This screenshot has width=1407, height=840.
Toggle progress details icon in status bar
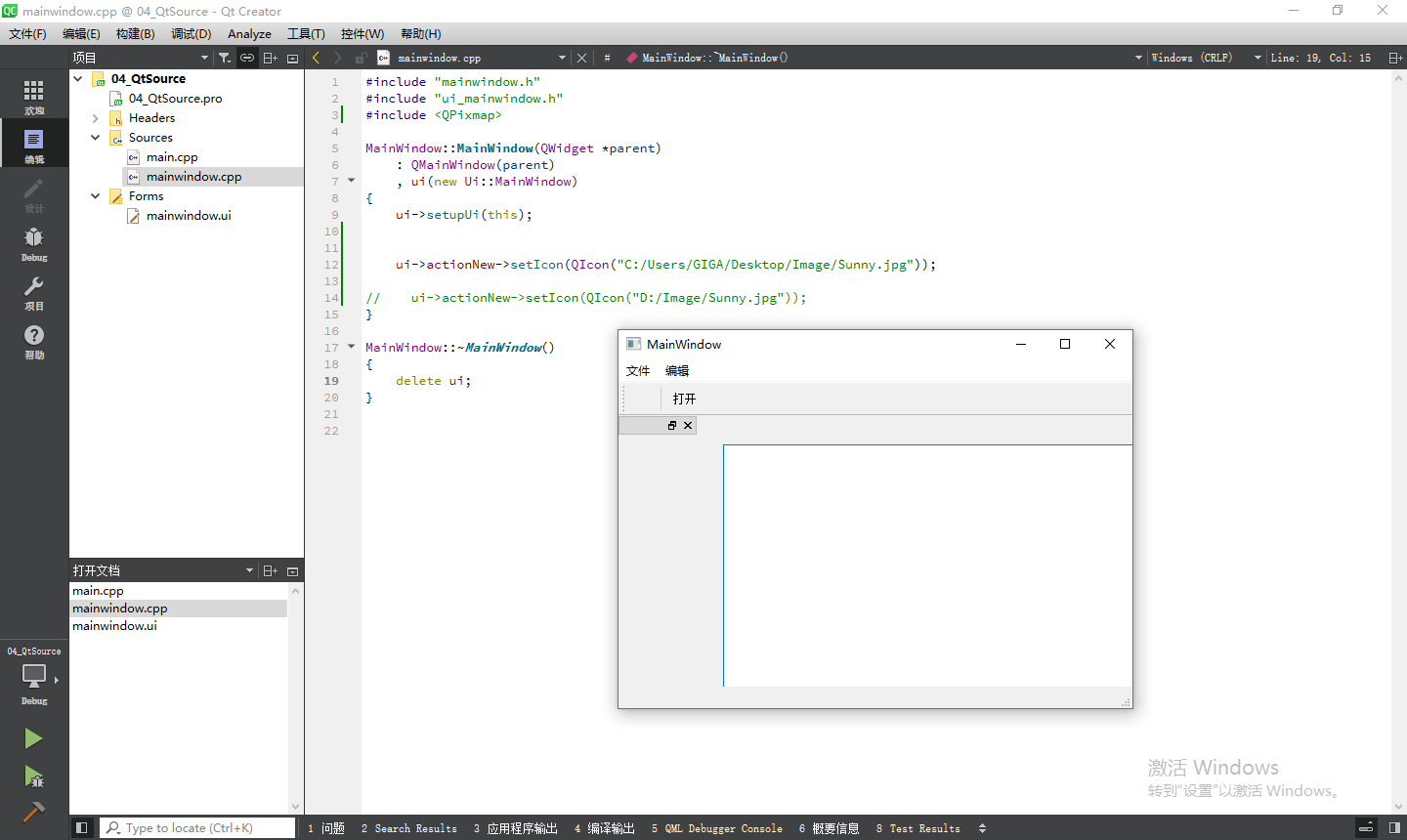point(1367,827)
